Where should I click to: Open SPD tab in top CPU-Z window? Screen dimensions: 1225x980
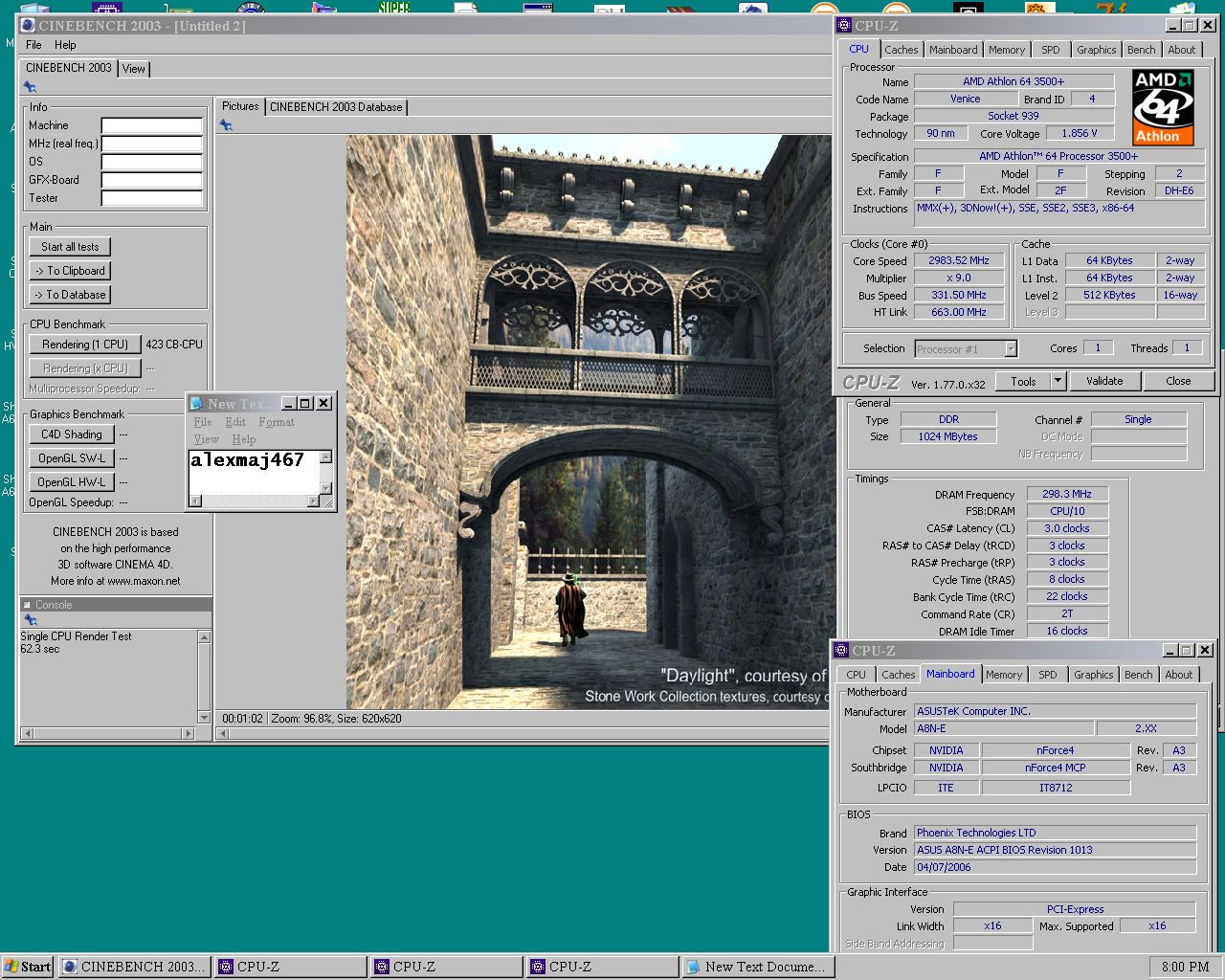[1051, 50]
